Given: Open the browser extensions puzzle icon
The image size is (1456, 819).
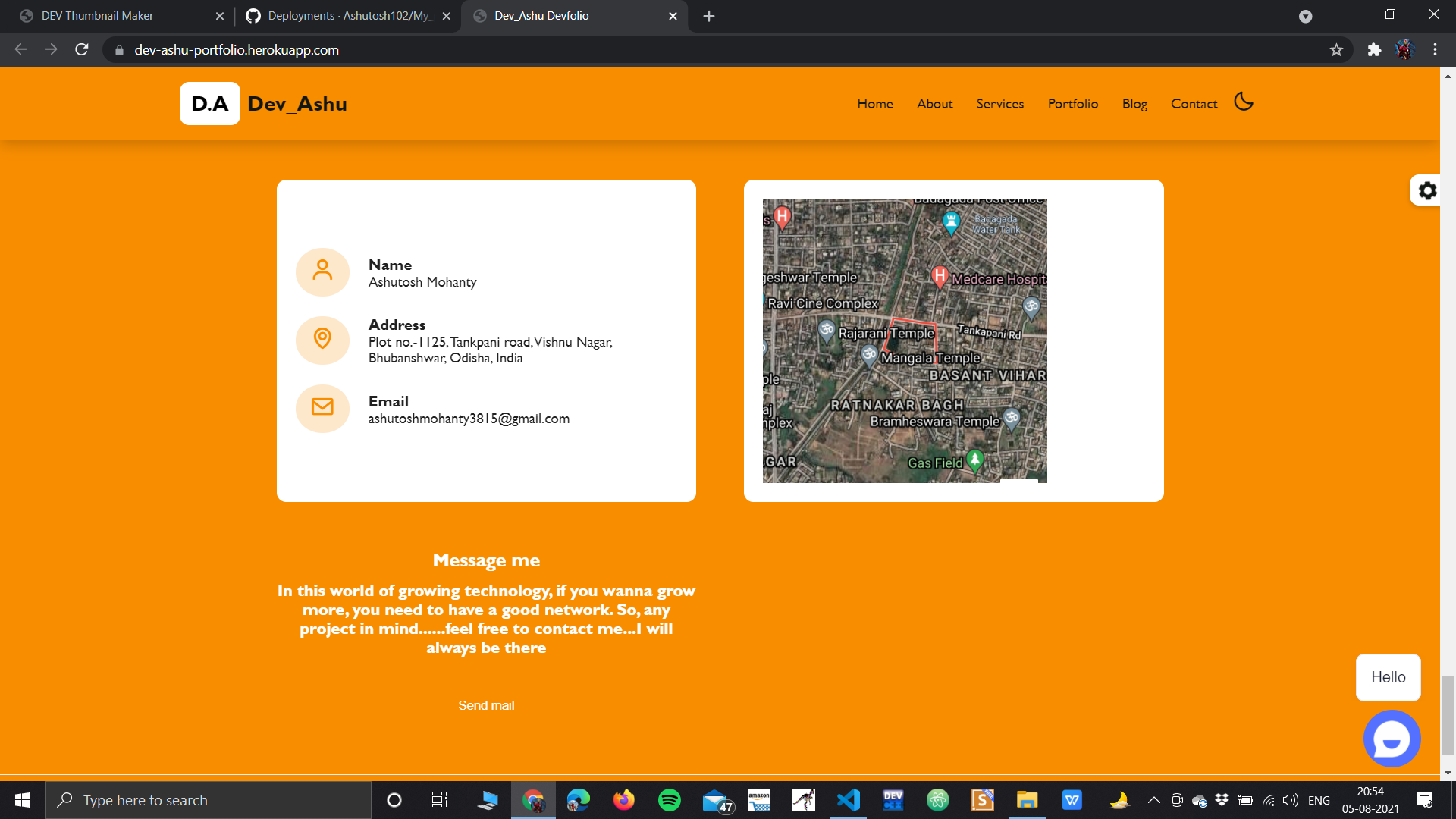Looking at the screenshot, I should (1374, 50).
